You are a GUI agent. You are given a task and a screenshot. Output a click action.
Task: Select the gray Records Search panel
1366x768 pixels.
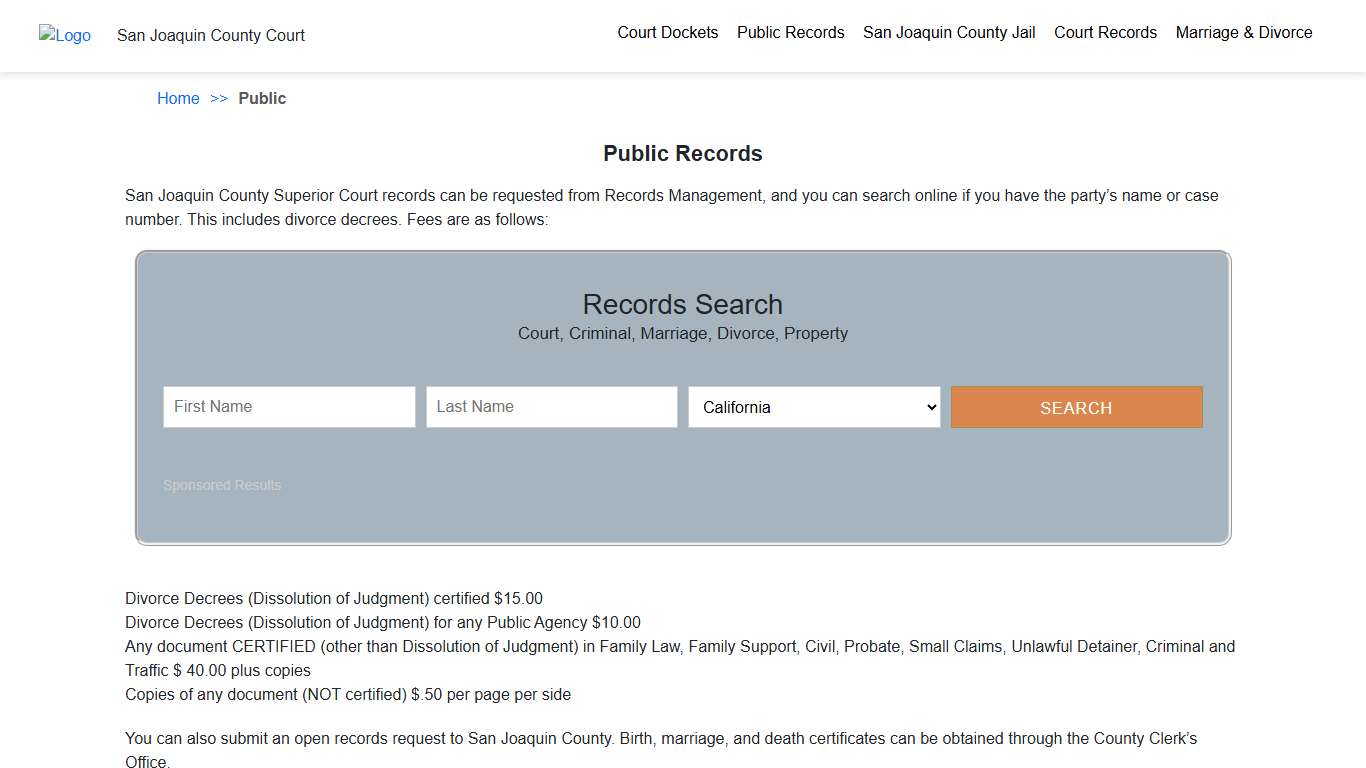(683, 520)
